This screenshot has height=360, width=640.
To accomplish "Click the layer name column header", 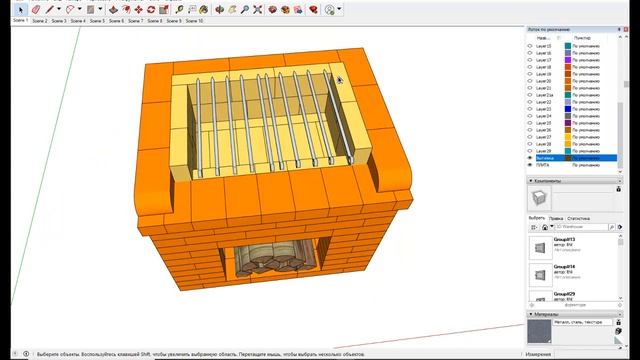I will [x=543, y=38].
